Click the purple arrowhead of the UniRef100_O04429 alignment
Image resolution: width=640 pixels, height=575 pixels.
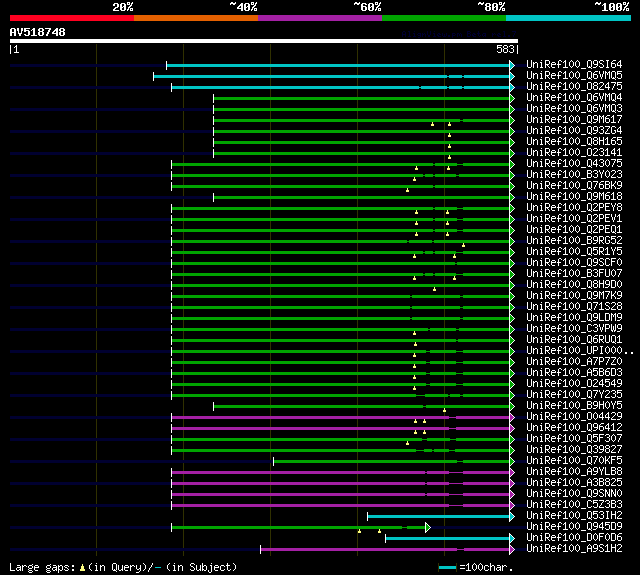pyautogui.click(x=512, y=417)
